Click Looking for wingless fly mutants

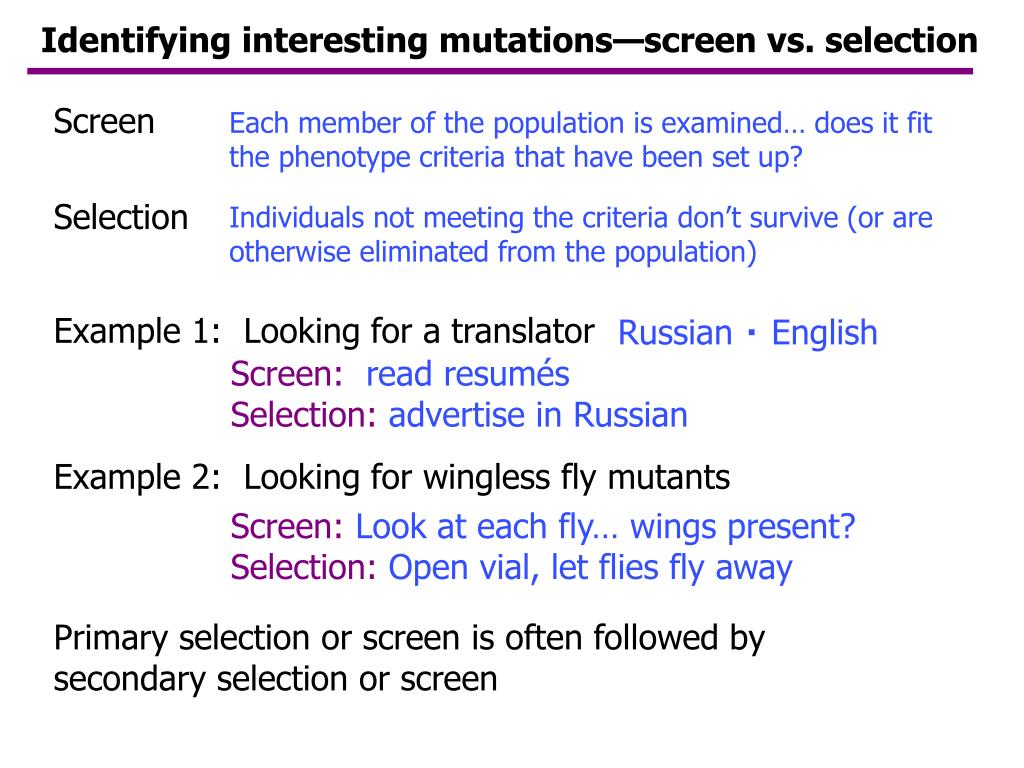point(487,477)
